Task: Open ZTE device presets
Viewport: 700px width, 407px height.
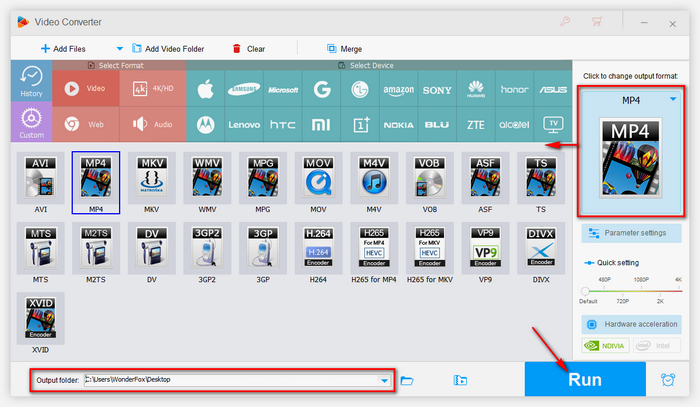Action: click(476, 125)
